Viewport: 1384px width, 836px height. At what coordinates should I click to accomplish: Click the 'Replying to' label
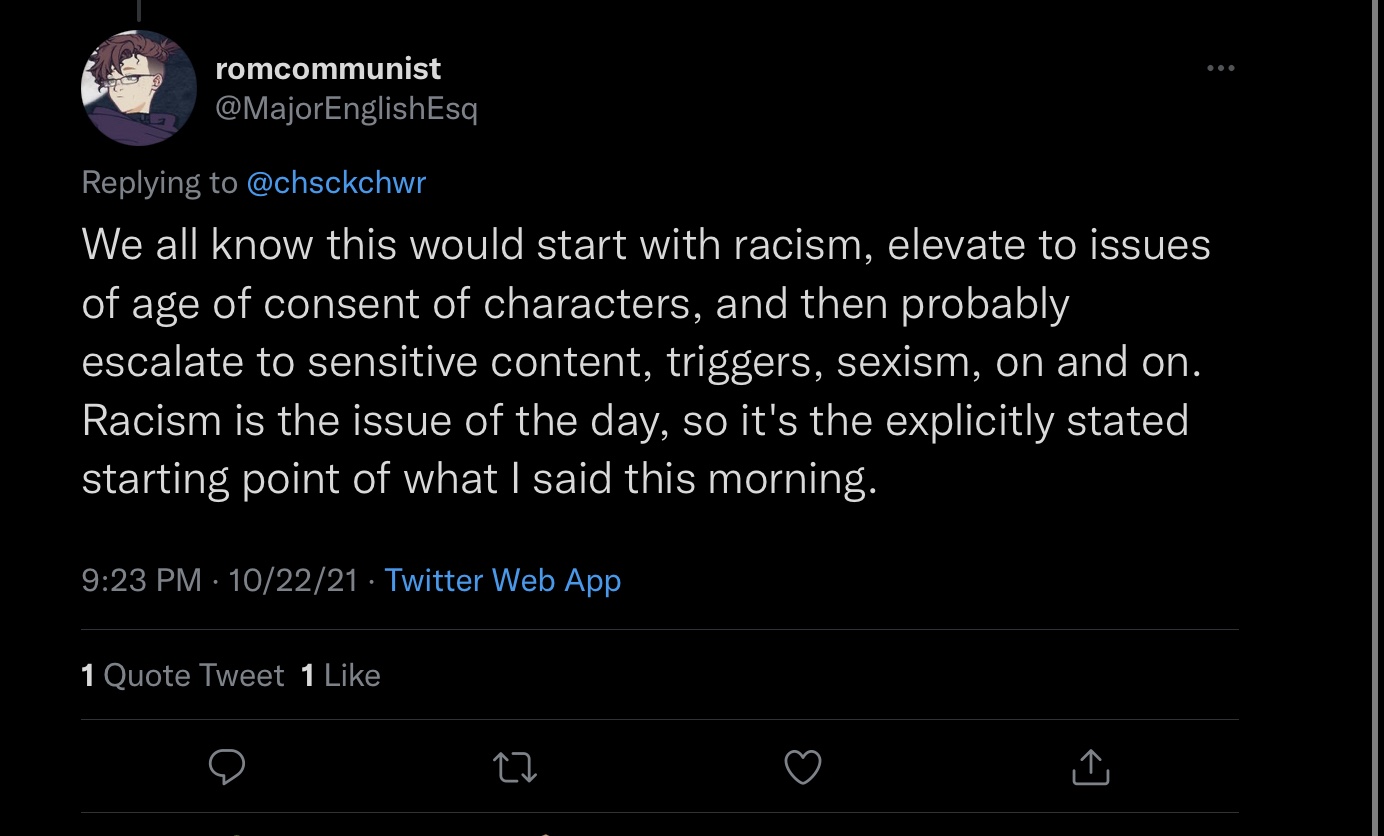(x=159, y=182)
